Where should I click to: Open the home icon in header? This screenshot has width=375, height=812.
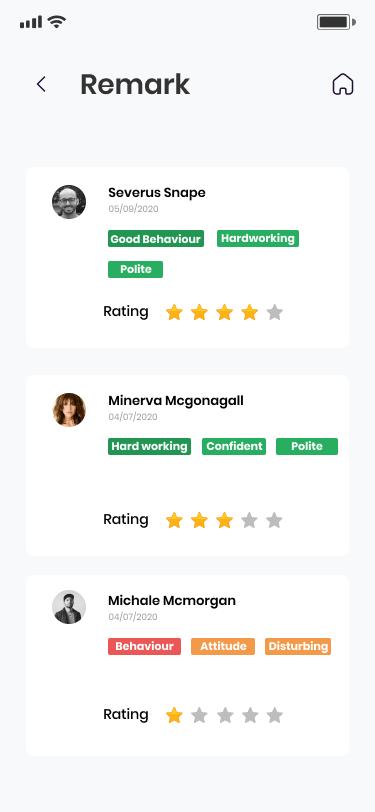pos(343,84)
